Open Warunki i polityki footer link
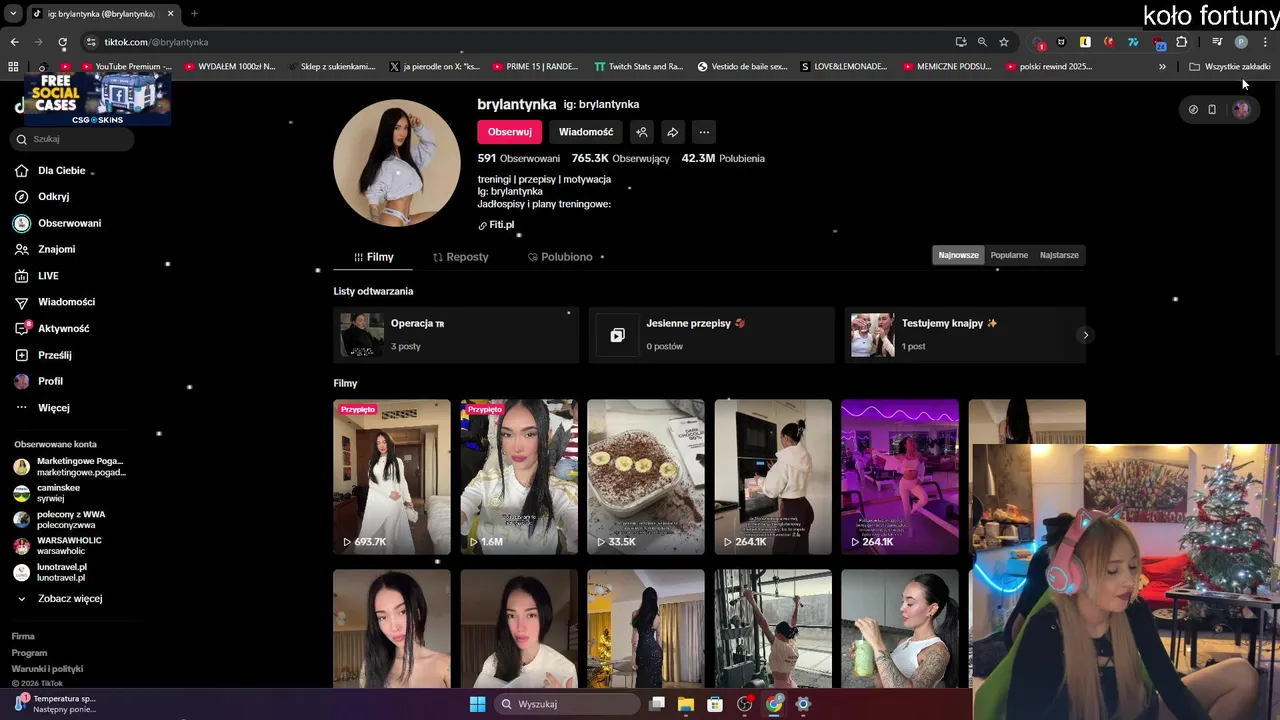The width and height of the screenshot is (1280, 720). click(x=47, y=669)
